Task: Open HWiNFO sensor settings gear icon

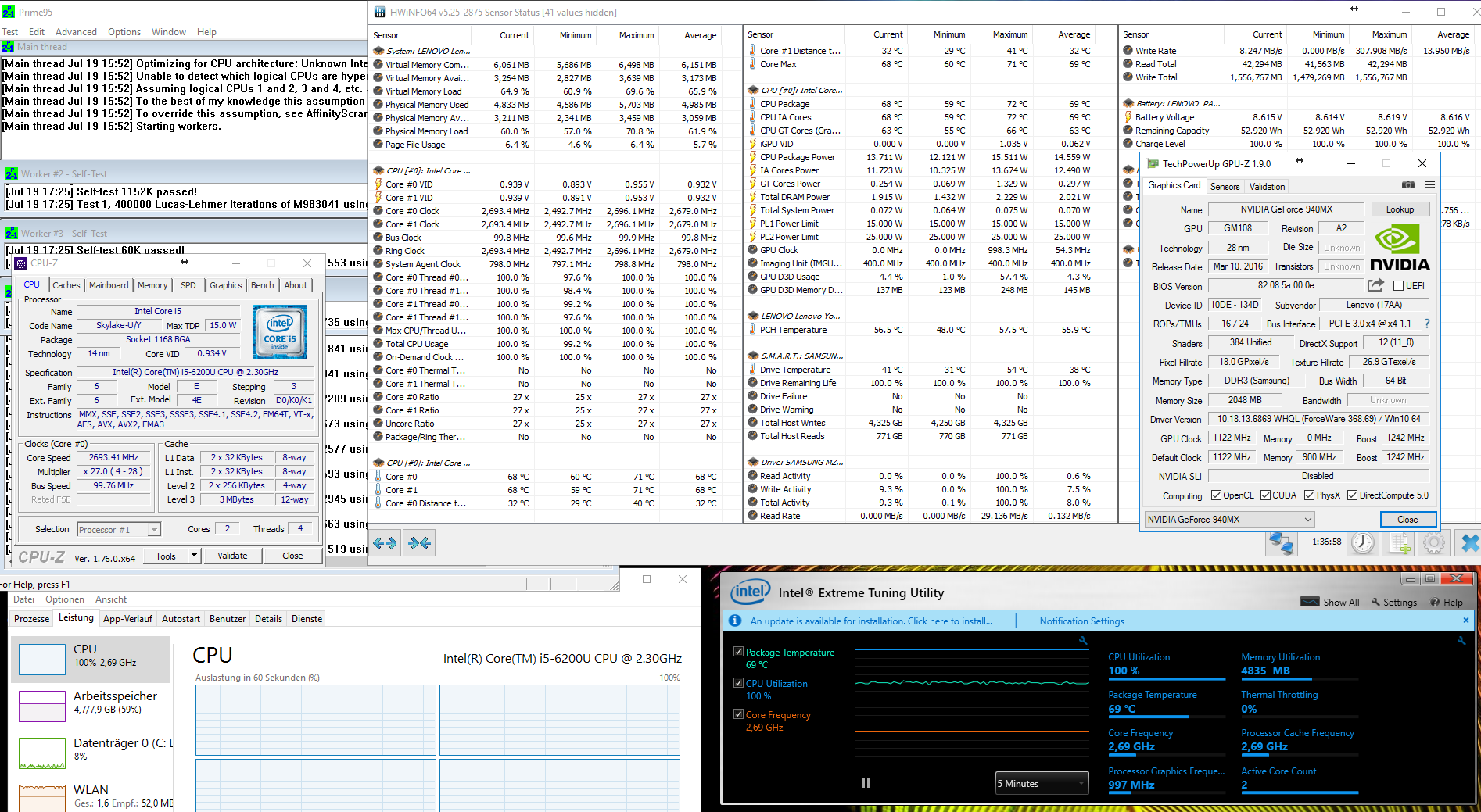Action: (x=1433, y=543)
